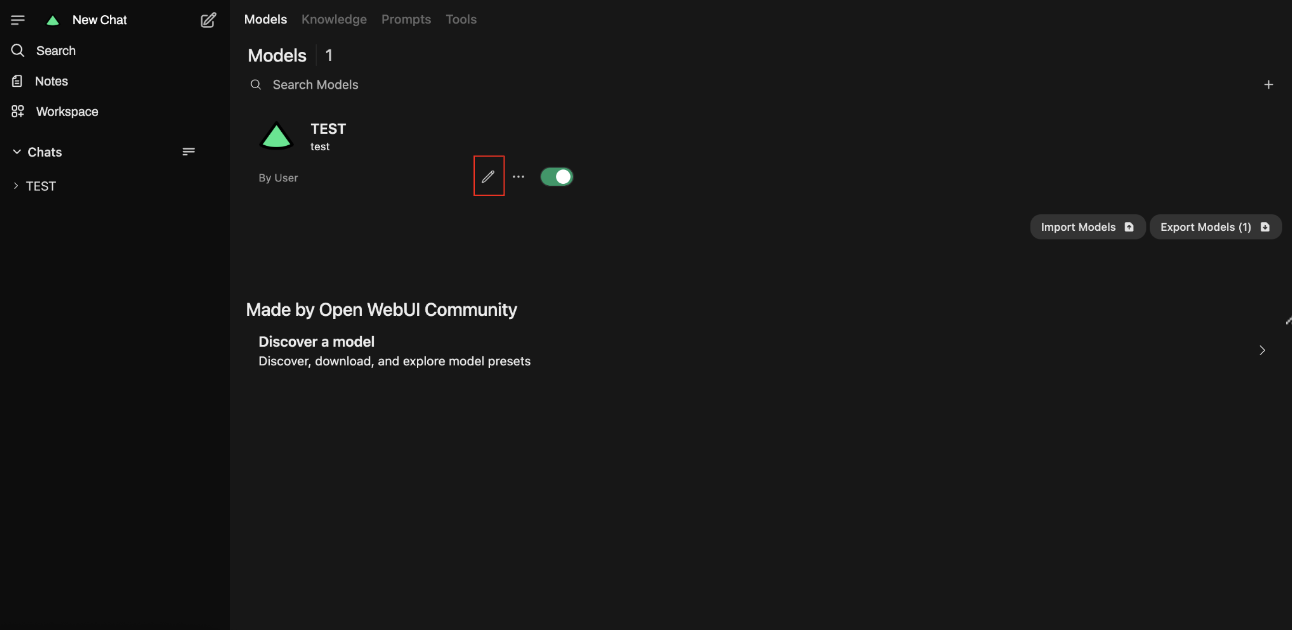Switch to the Knowledge tab
The width and height of the screenshot is (1292, 630).
tap(334, 19)
